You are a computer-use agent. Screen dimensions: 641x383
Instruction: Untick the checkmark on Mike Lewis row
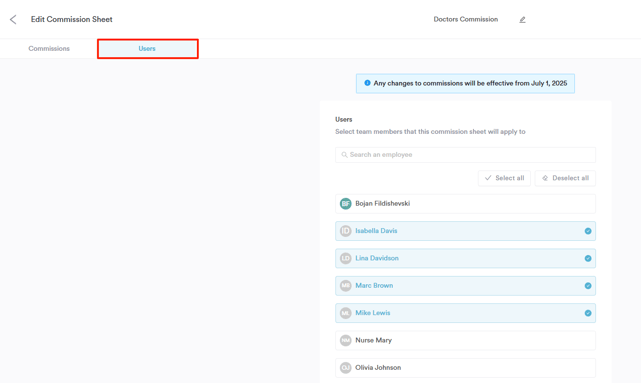(588, 313)
